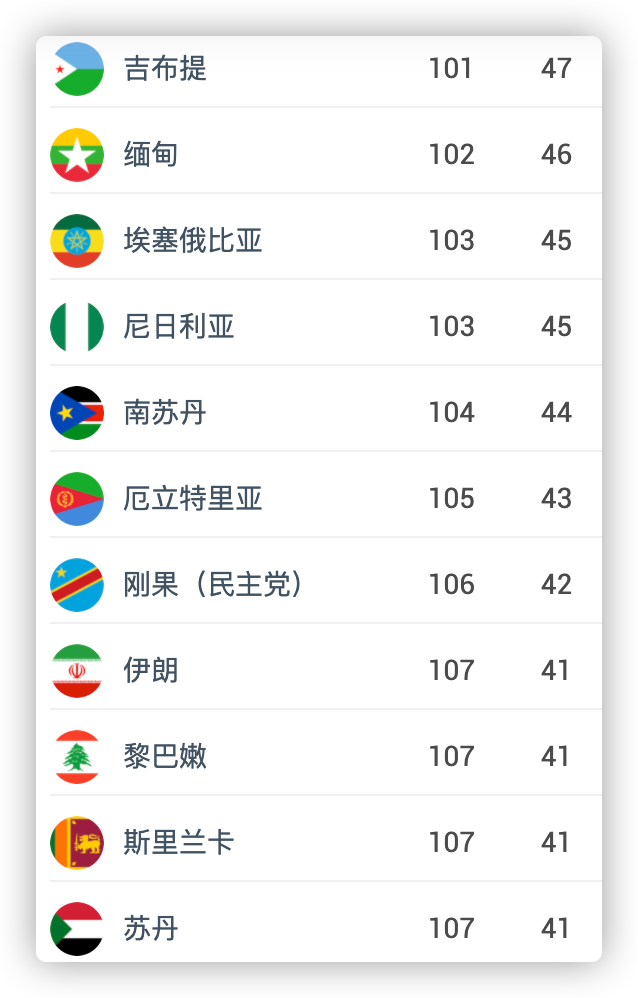Select the Lebanon cedar flag icon
The width and height of the screenshot is (638, 998).
tap(77, 757)
